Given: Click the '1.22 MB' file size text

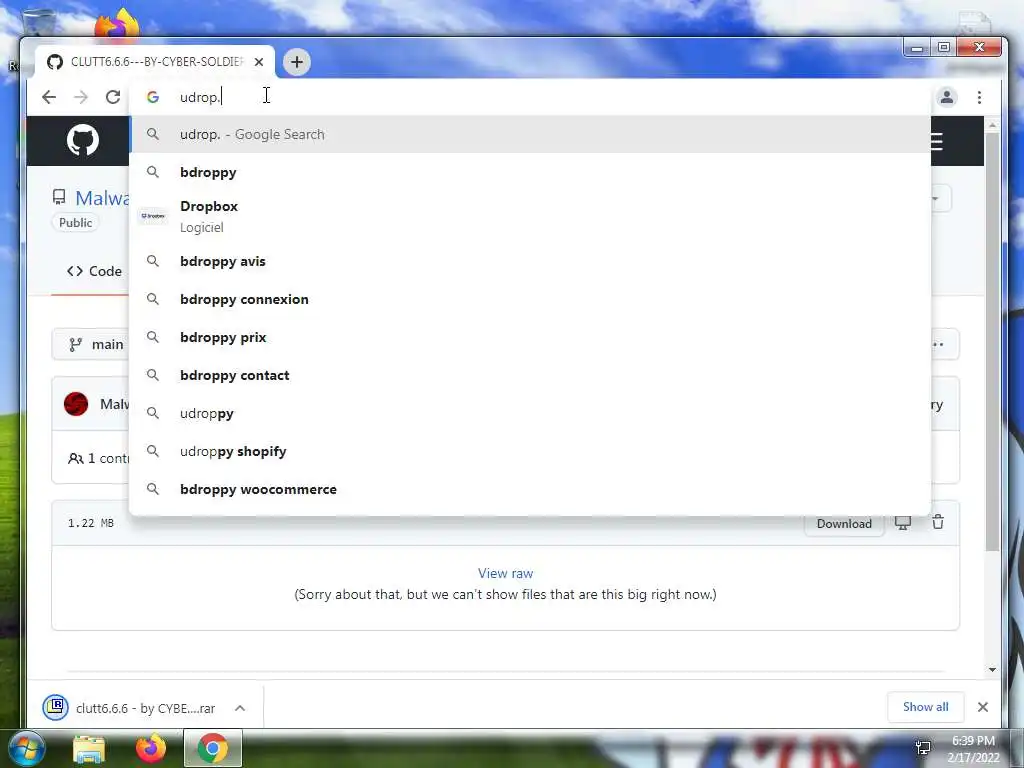Looking at the screenshot, I should point(91,523).
